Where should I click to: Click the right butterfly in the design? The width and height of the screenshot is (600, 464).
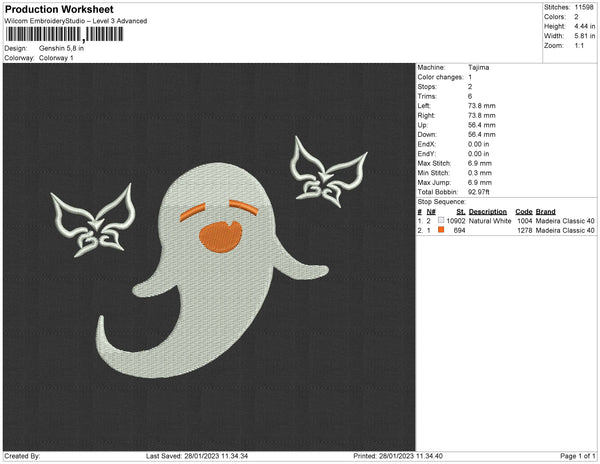[328, 172]
